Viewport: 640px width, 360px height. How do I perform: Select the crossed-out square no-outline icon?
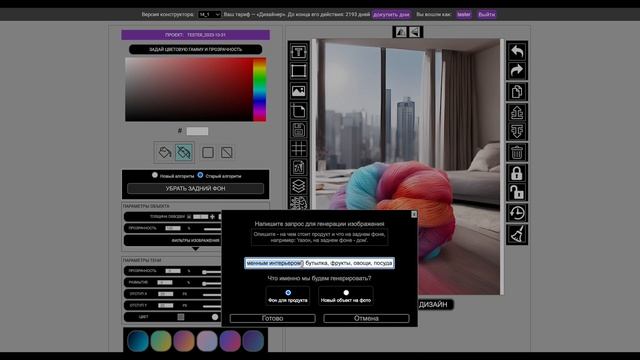pos(227,152)
